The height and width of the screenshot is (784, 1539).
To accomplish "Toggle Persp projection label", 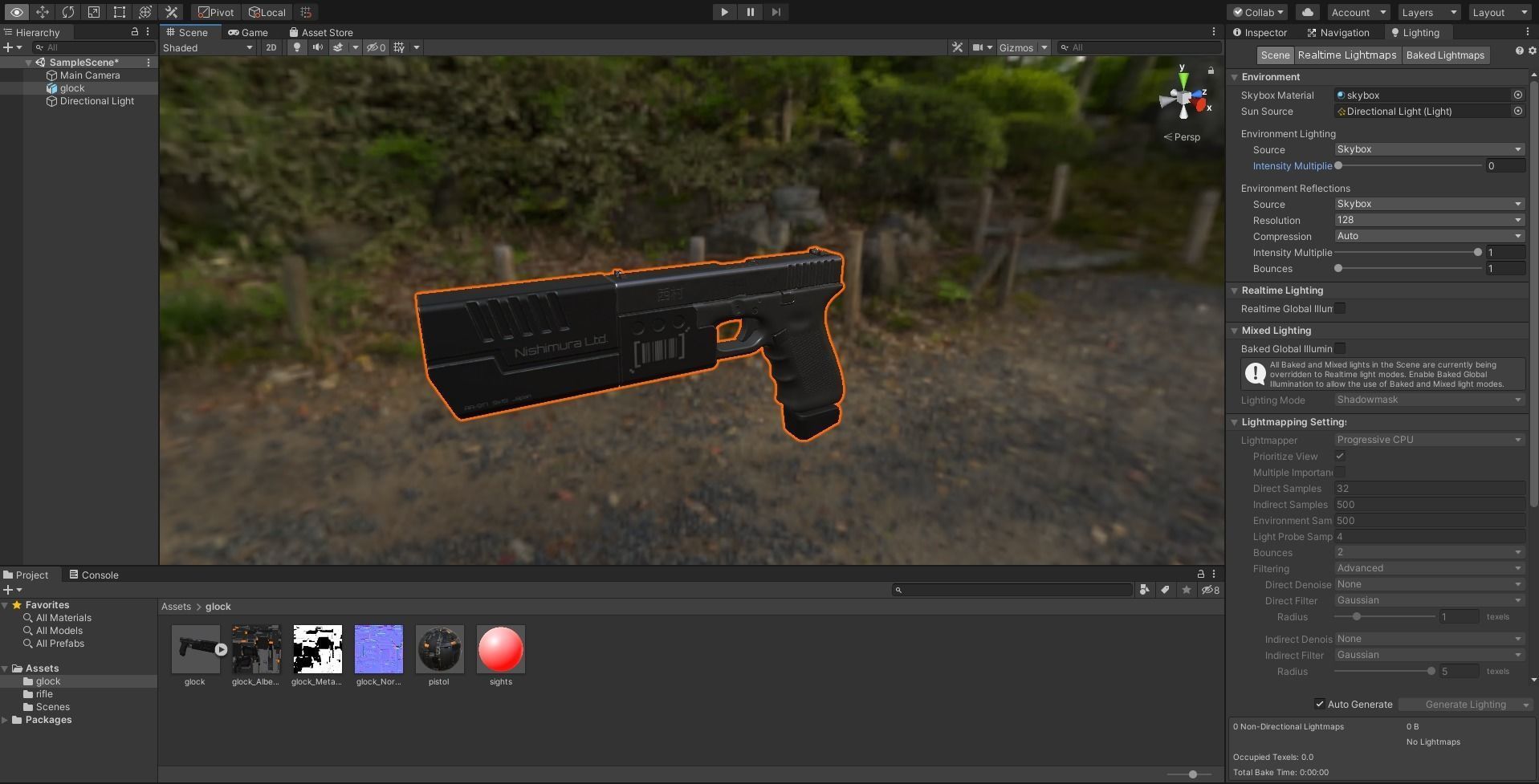I will pos(1182,137).
